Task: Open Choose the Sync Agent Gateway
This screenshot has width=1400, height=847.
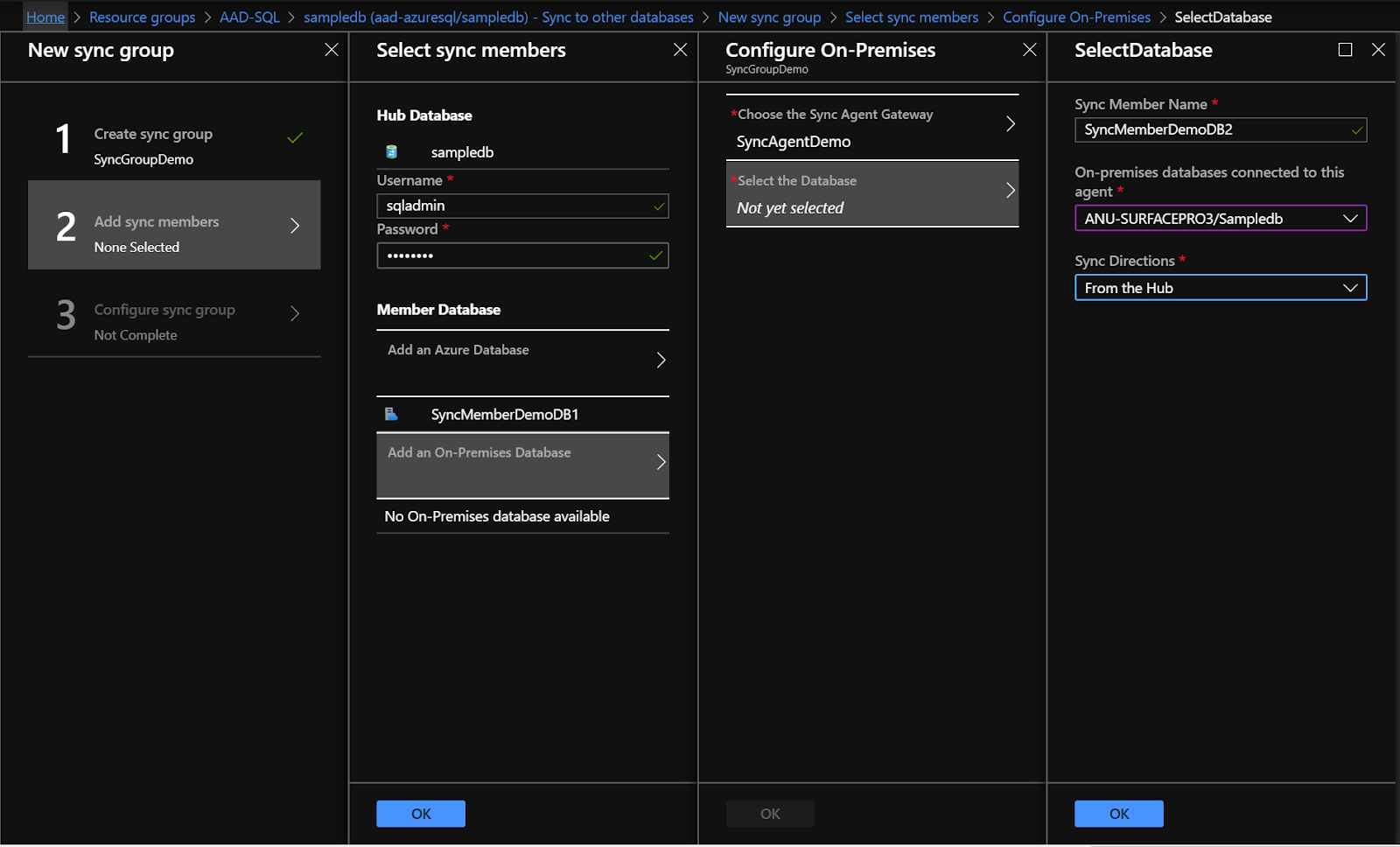Action: tap(872, 128)
